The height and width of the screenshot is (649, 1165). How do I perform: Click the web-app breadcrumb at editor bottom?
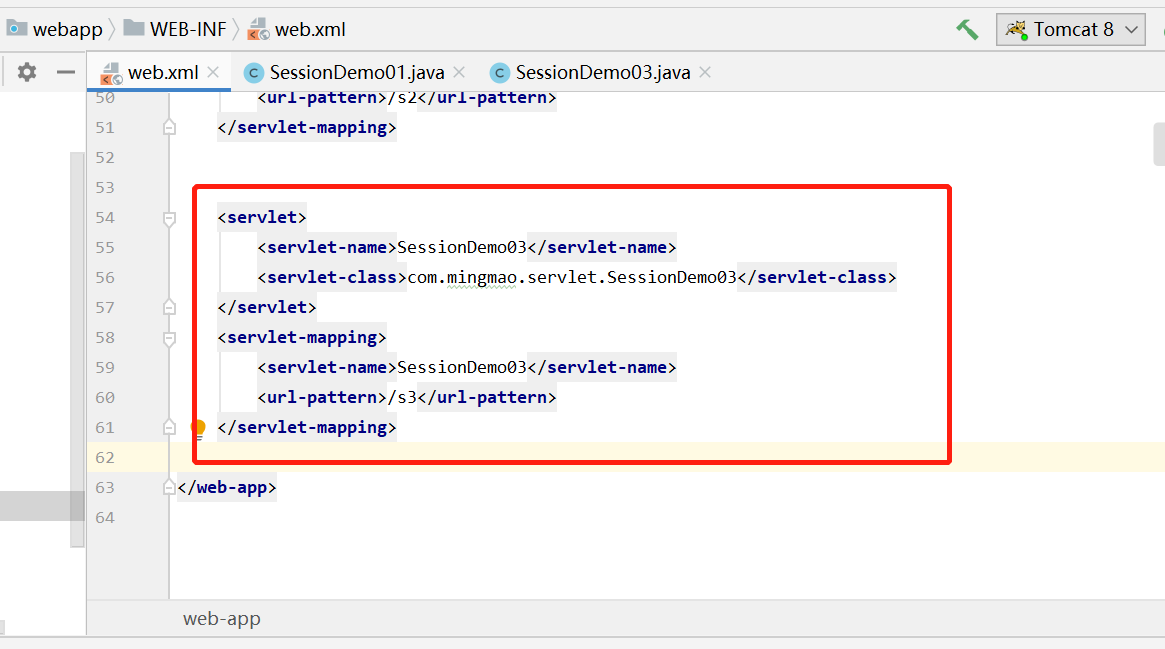click(221, 619)
